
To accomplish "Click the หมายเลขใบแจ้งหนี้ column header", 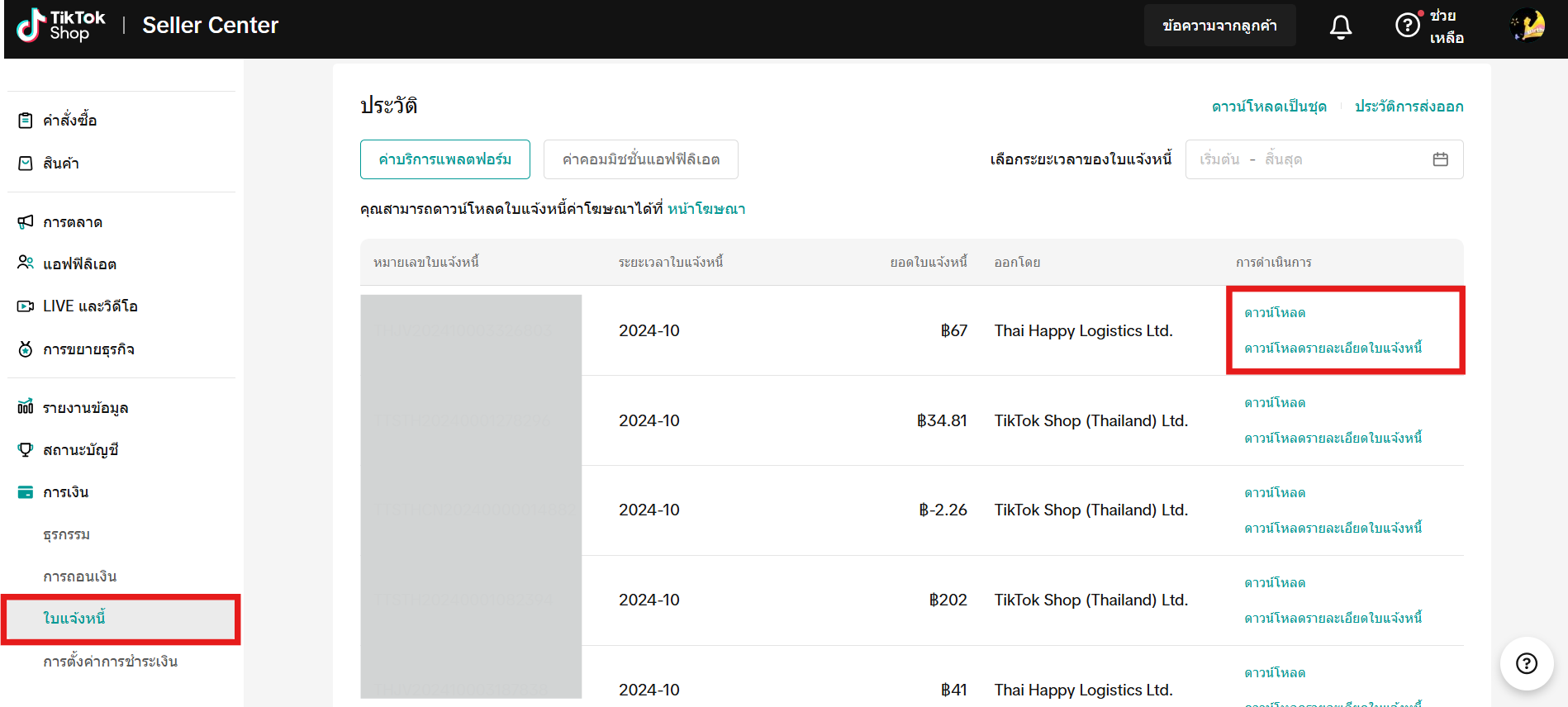I will [x=426, y=263].
